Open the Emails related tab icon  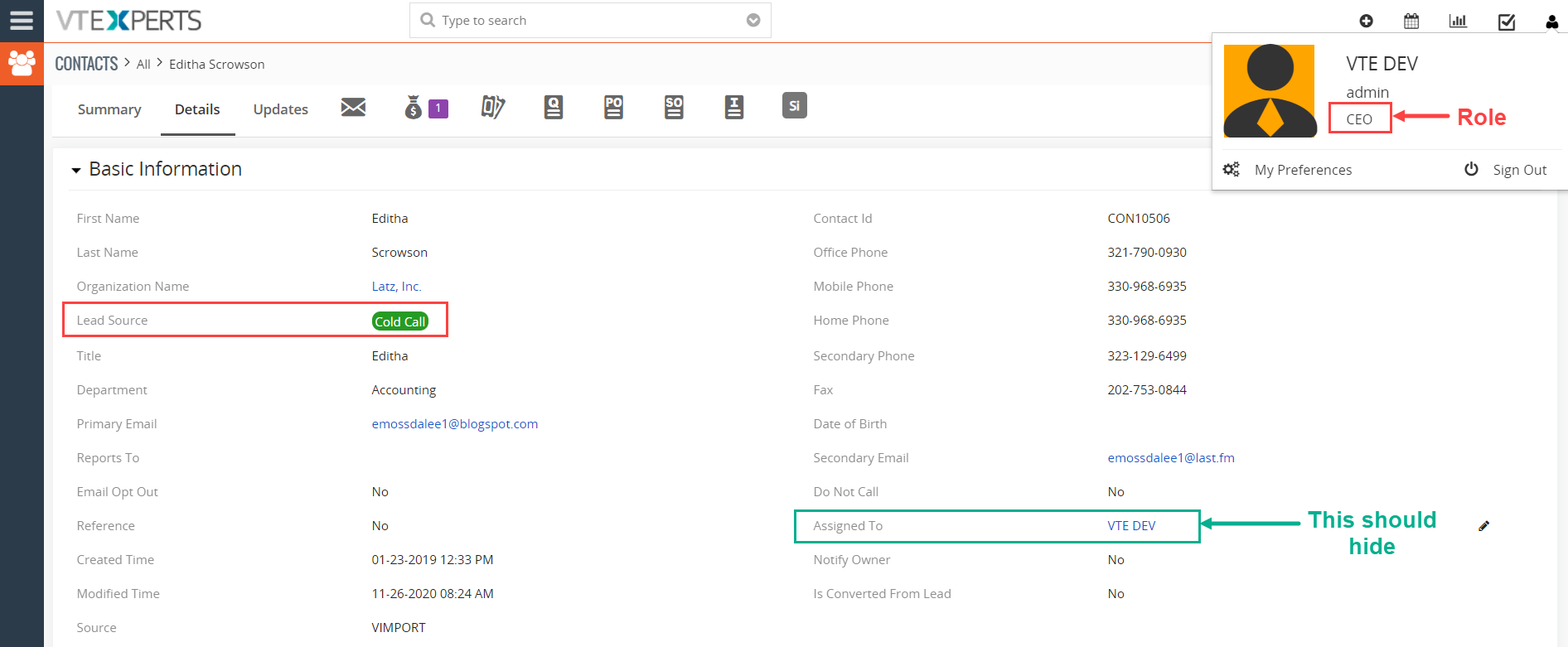353,107
